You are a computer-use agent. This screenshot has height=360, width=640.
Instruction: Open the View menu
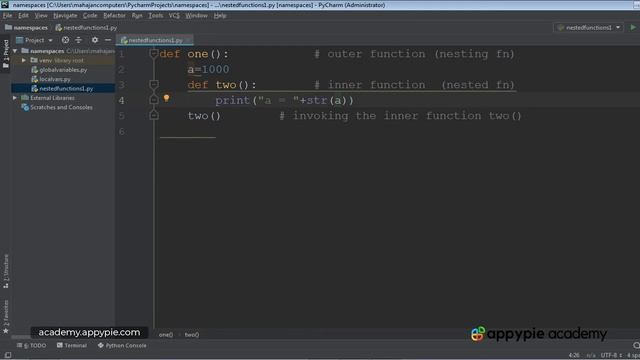pyautogui.click(x=41, y=16)
